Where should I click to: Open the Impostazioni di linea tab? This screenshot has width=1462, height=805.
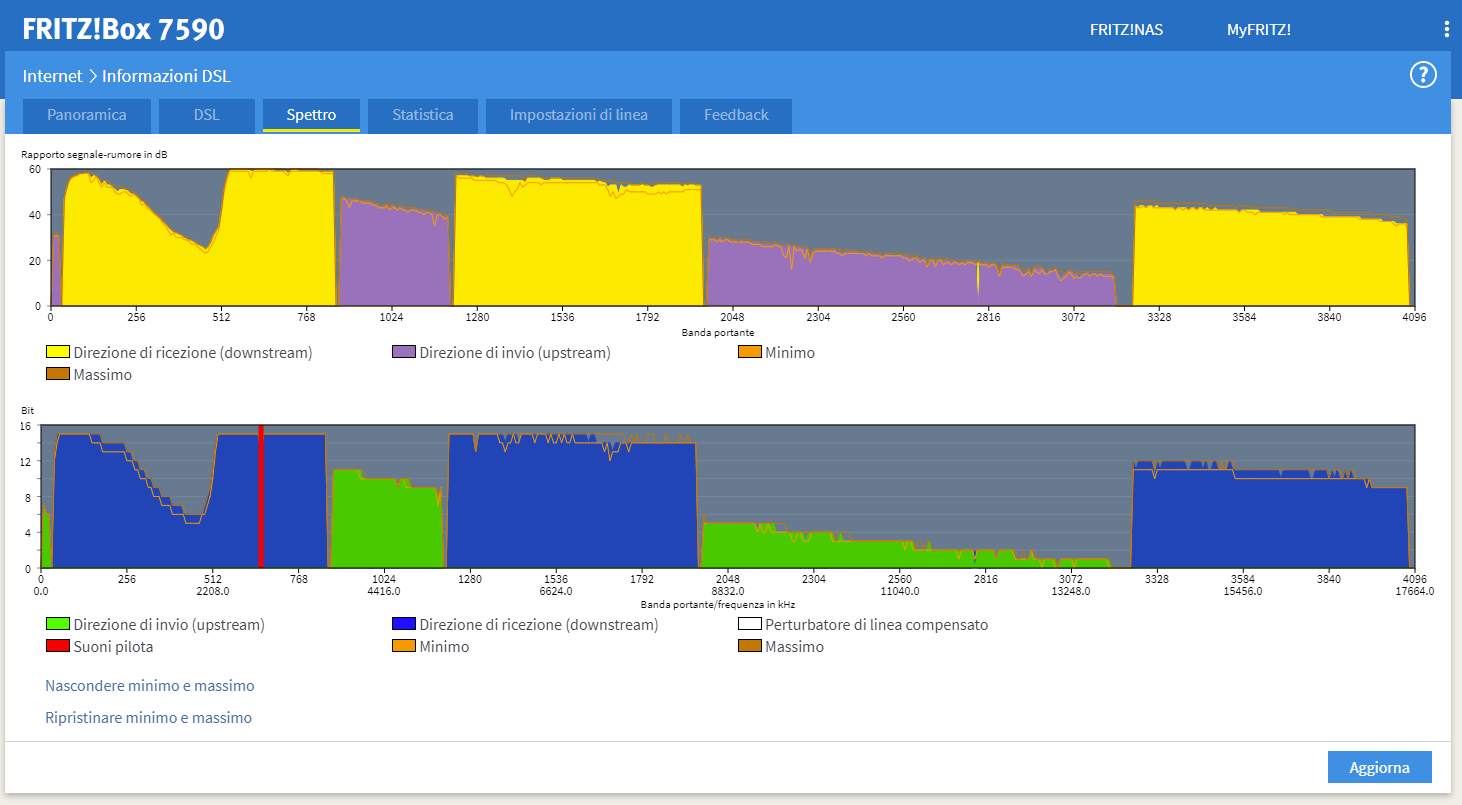tap(578, 115)
